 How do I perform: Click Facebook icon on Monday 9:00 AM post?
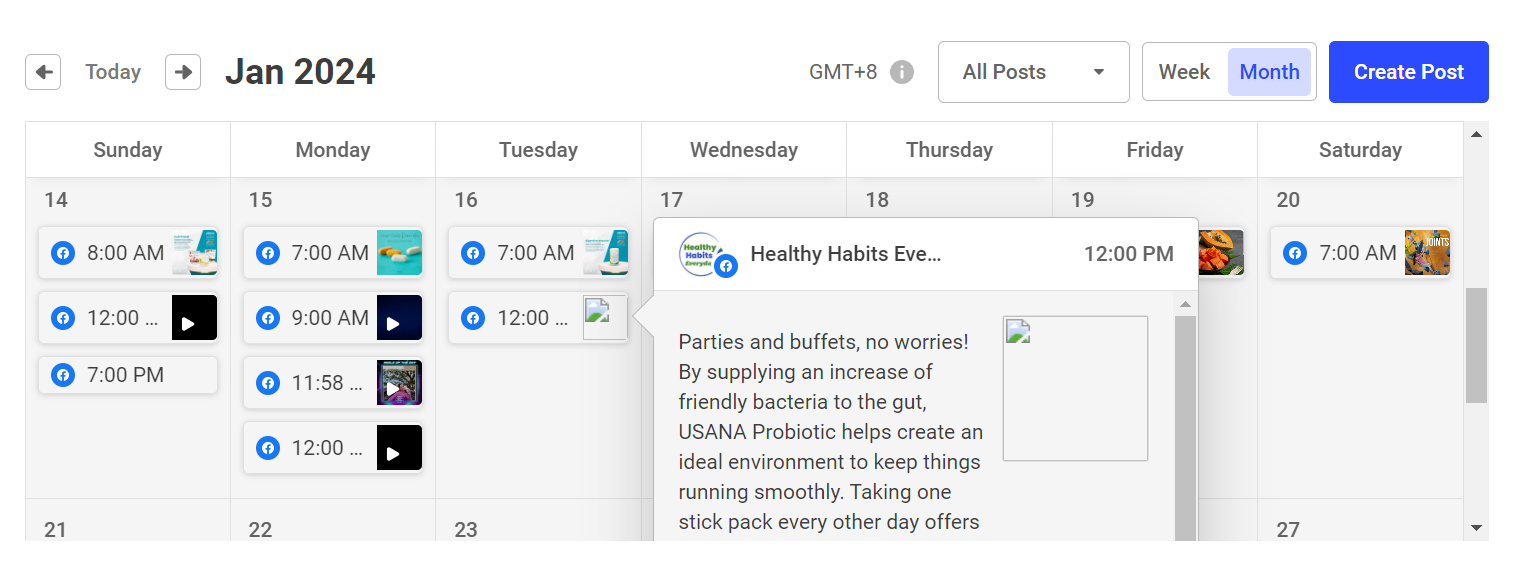pos(268,318)
